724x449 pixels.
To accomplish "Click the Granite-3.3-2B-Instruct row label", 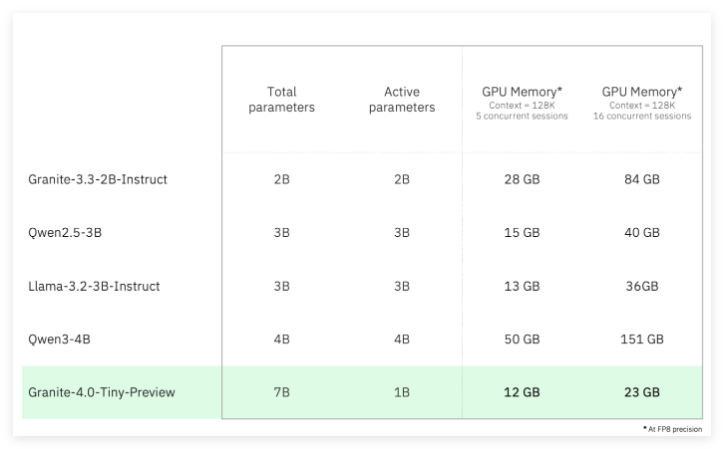I will 97,180.
